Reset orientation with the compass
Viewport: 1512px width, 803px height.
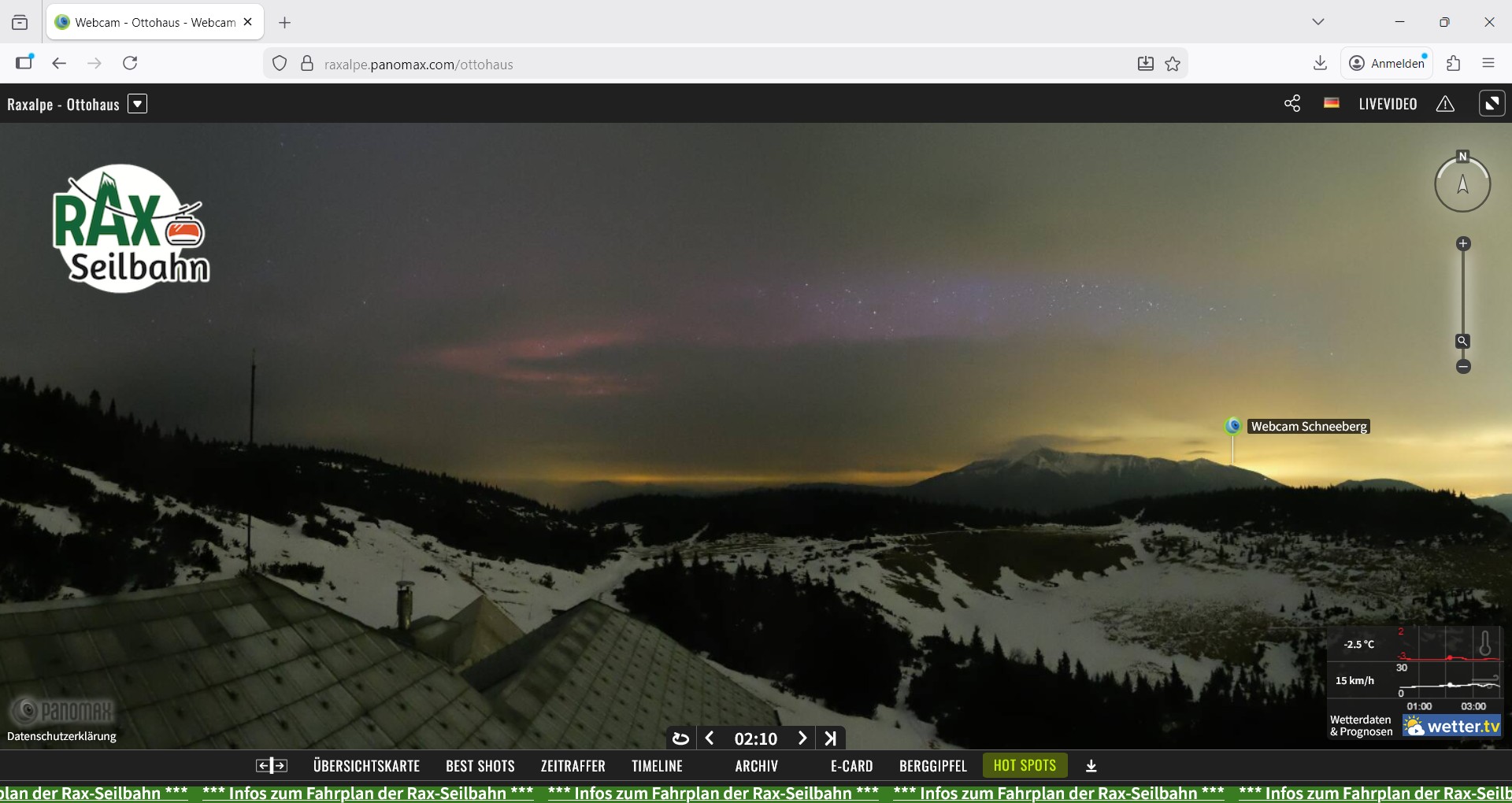coord(1462,183)
